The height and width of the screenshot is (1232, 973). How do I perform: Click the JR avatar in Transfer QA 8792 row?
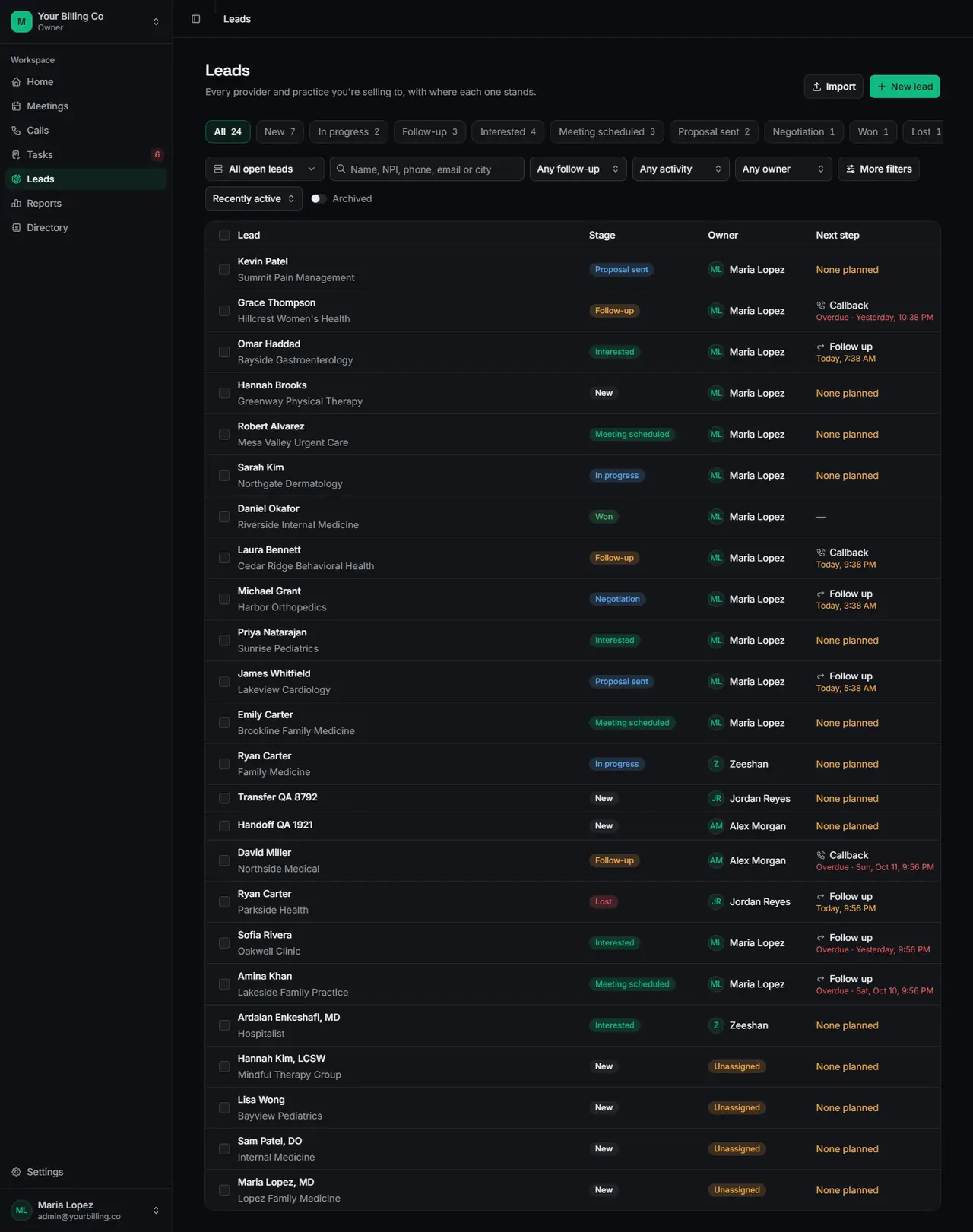click(x=716, y=799)
